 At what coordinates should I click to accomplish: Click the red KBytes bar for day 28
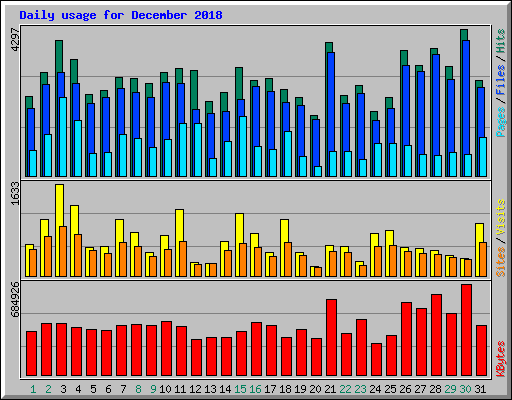coord(436,335)
